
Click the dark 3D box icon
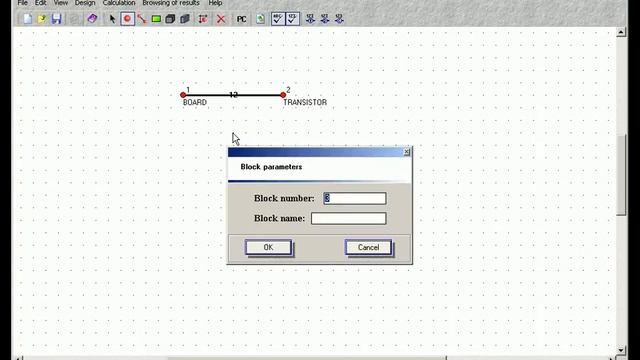(x=170, y=19)
